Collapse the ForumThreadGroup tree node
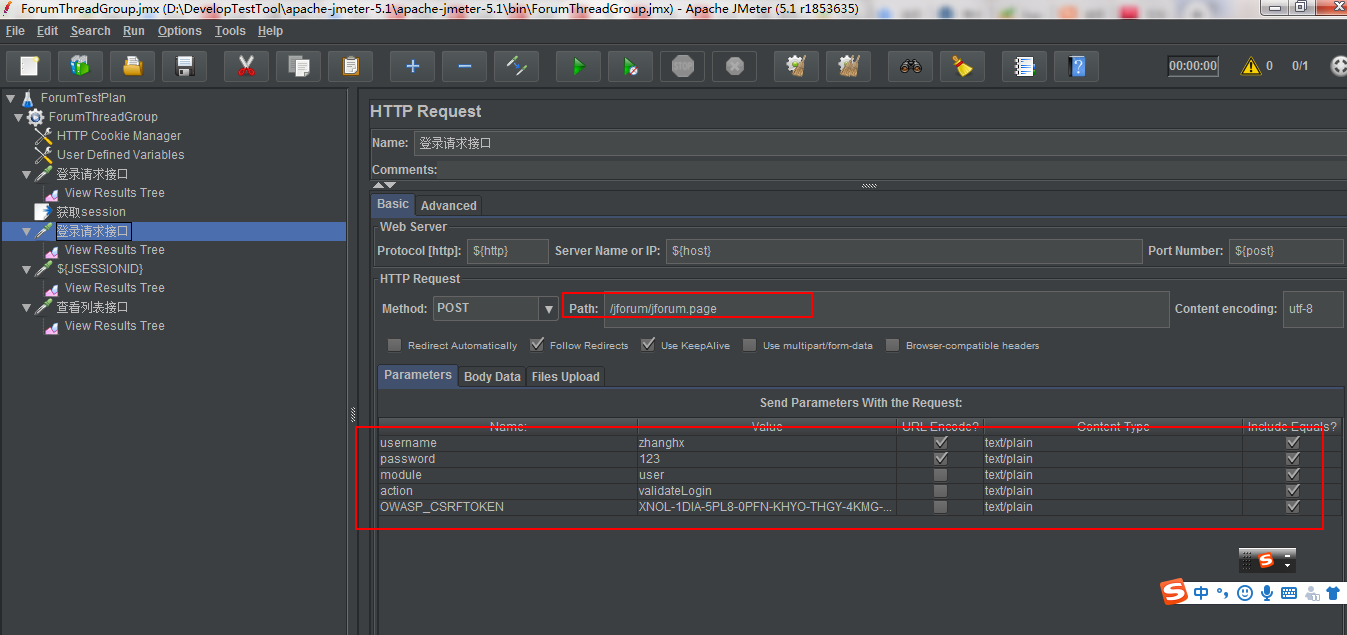 [19, 117]
